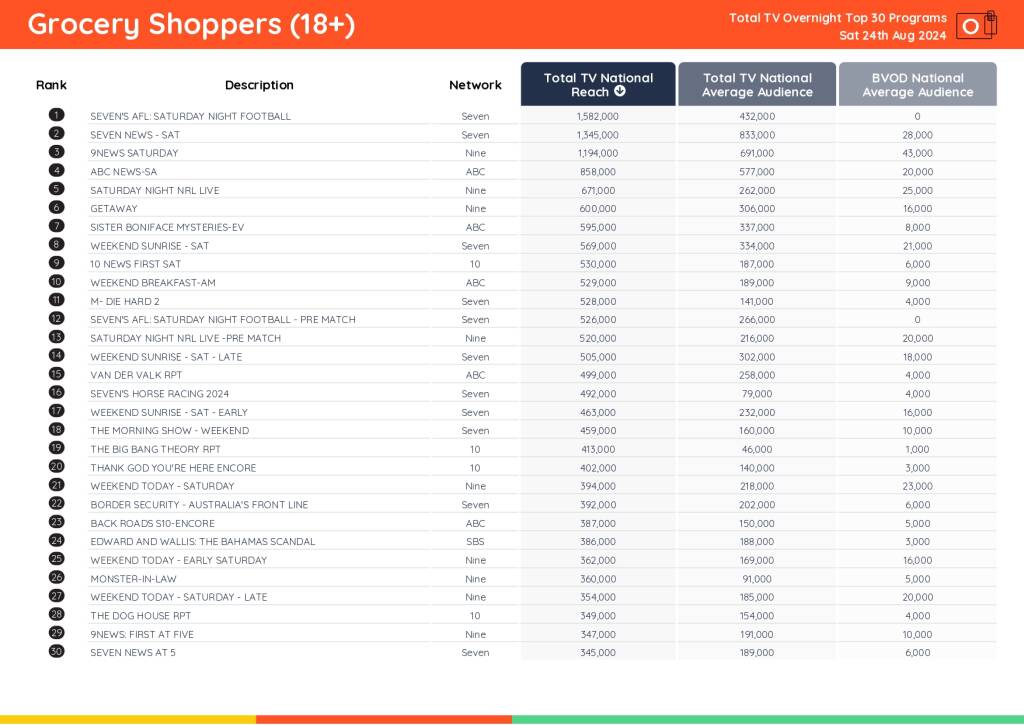The height and width of the screenshot is (725, 1024).
Task: Select the BVOD National Average Audience column header
Action: [x=917, y=85]
